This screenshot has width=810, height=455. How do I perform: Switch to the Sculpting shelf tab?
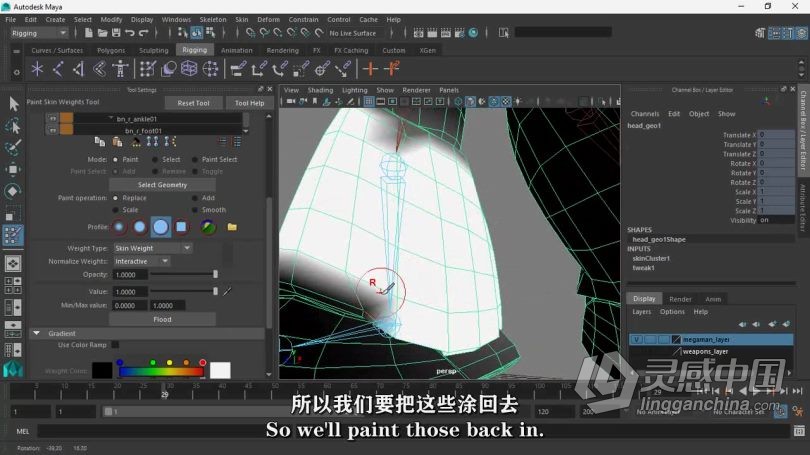tap(153, 51)
